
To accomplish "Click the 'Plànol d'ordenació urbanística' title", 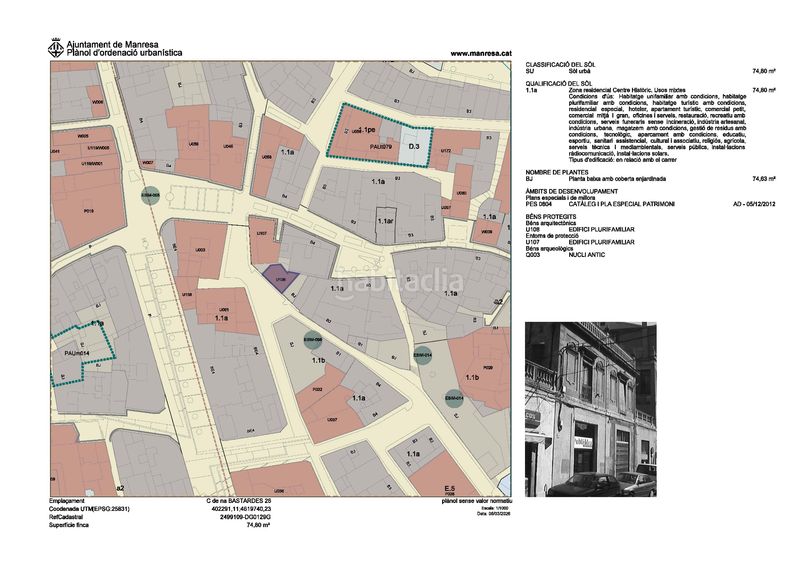I will 124,53.
